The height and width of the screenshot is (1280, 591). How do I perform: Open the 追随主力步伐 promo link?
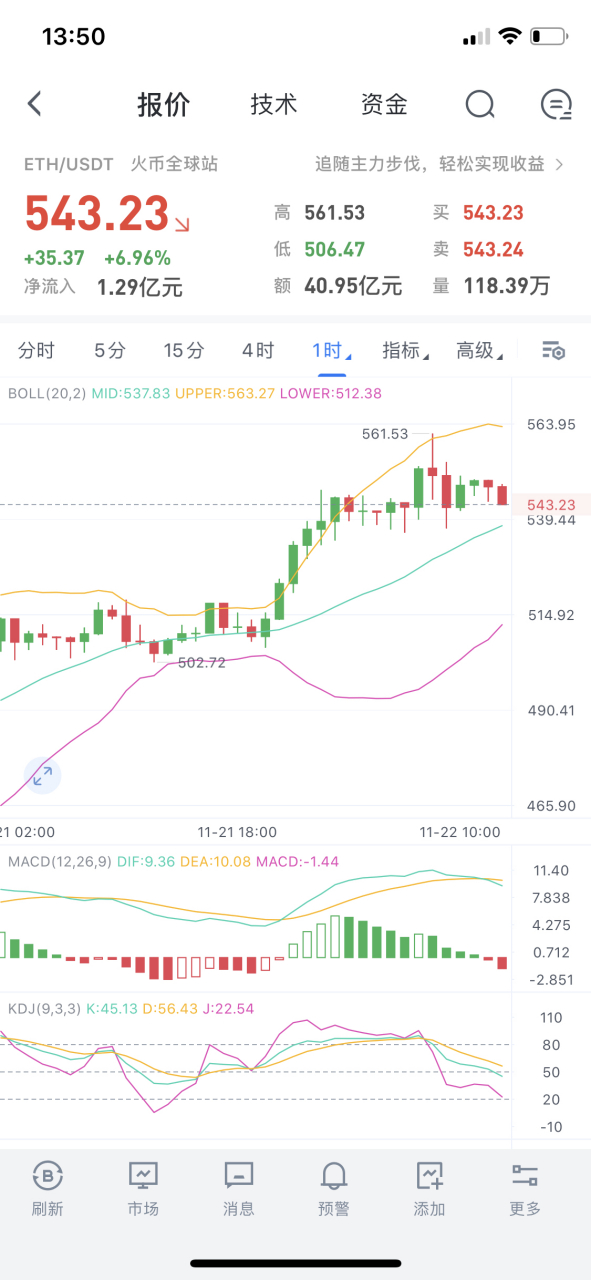pyautogui.click(x=430, y=164)
